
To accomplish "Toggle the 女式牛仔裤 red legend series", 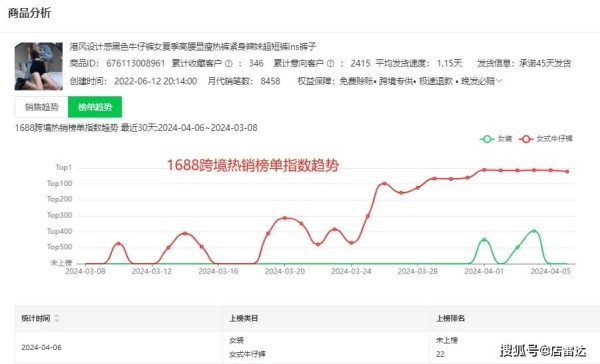I will (x=545, y=139).
